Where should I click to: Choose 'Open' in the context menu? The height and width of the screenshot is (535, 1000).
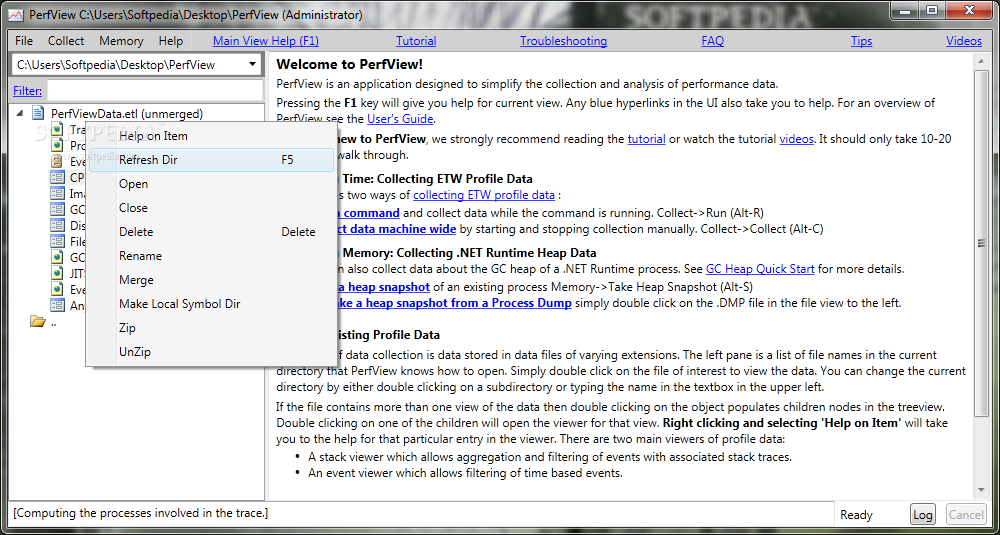point(211,184)
